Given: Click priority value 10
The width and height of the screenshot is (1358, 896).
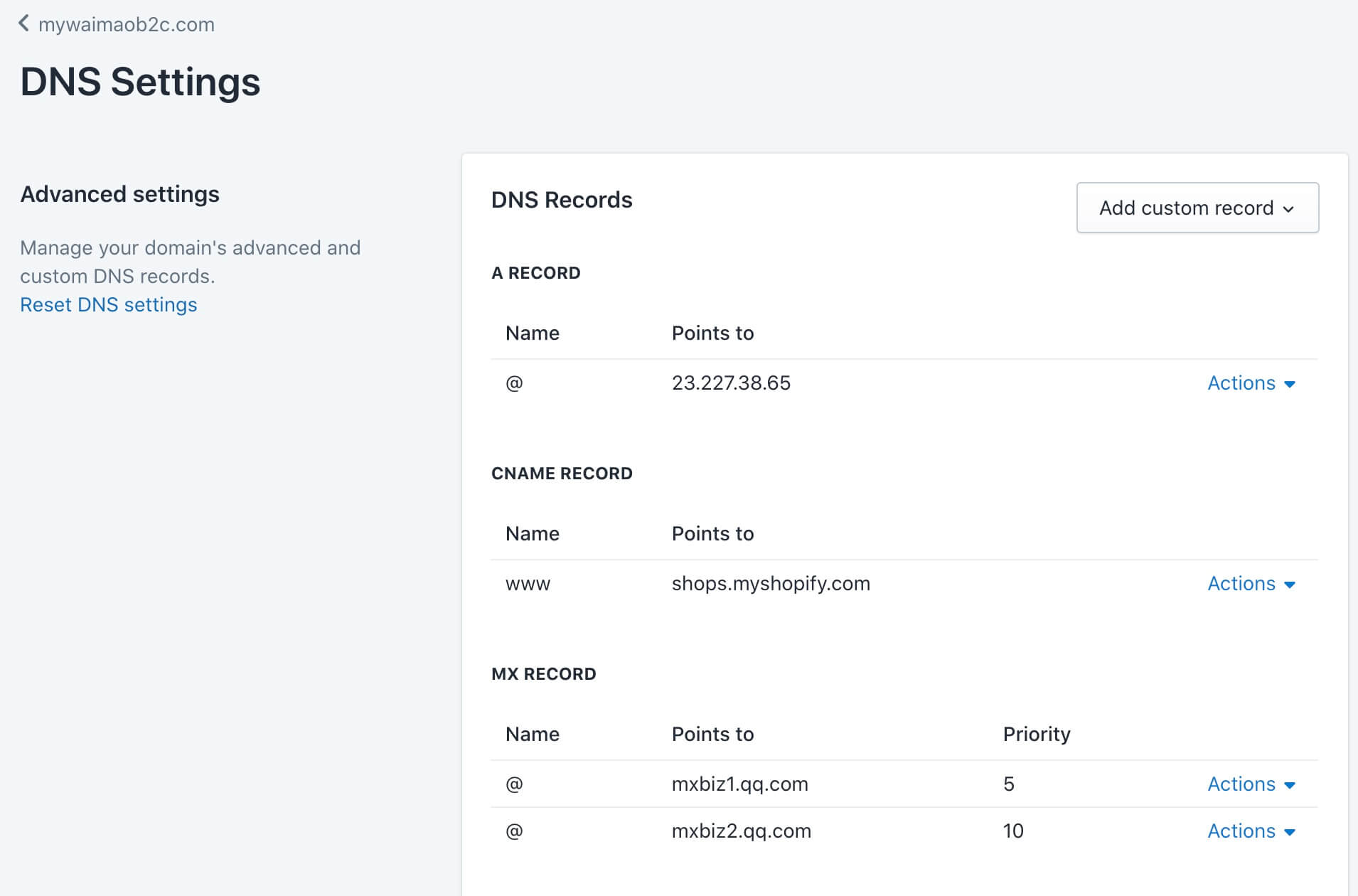Looking at the screenshot, I should point(1013,831).
